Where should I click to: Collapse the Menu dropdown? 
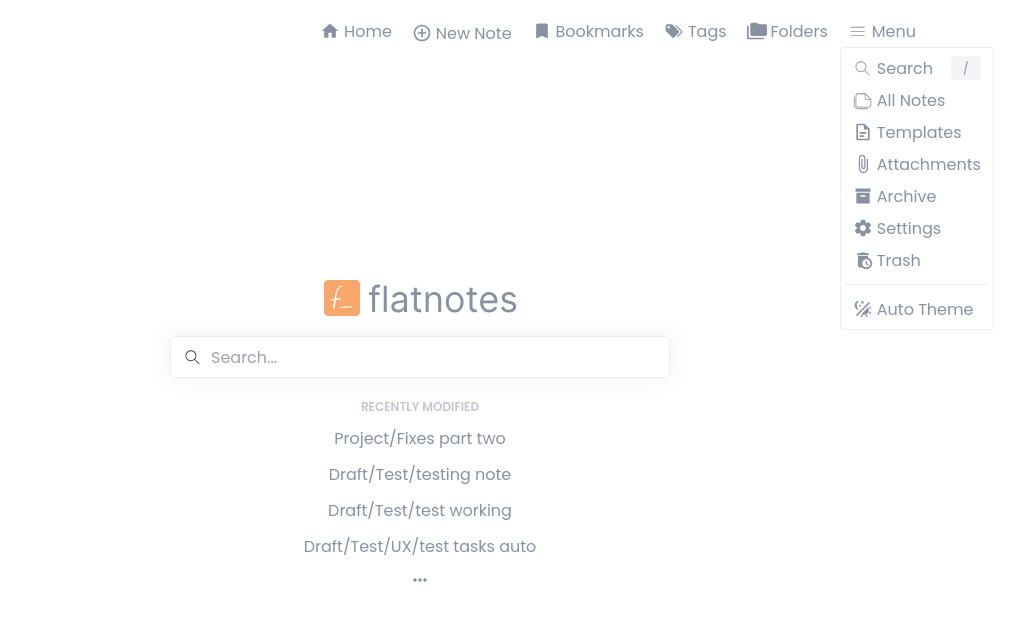[x=883, y=31]
